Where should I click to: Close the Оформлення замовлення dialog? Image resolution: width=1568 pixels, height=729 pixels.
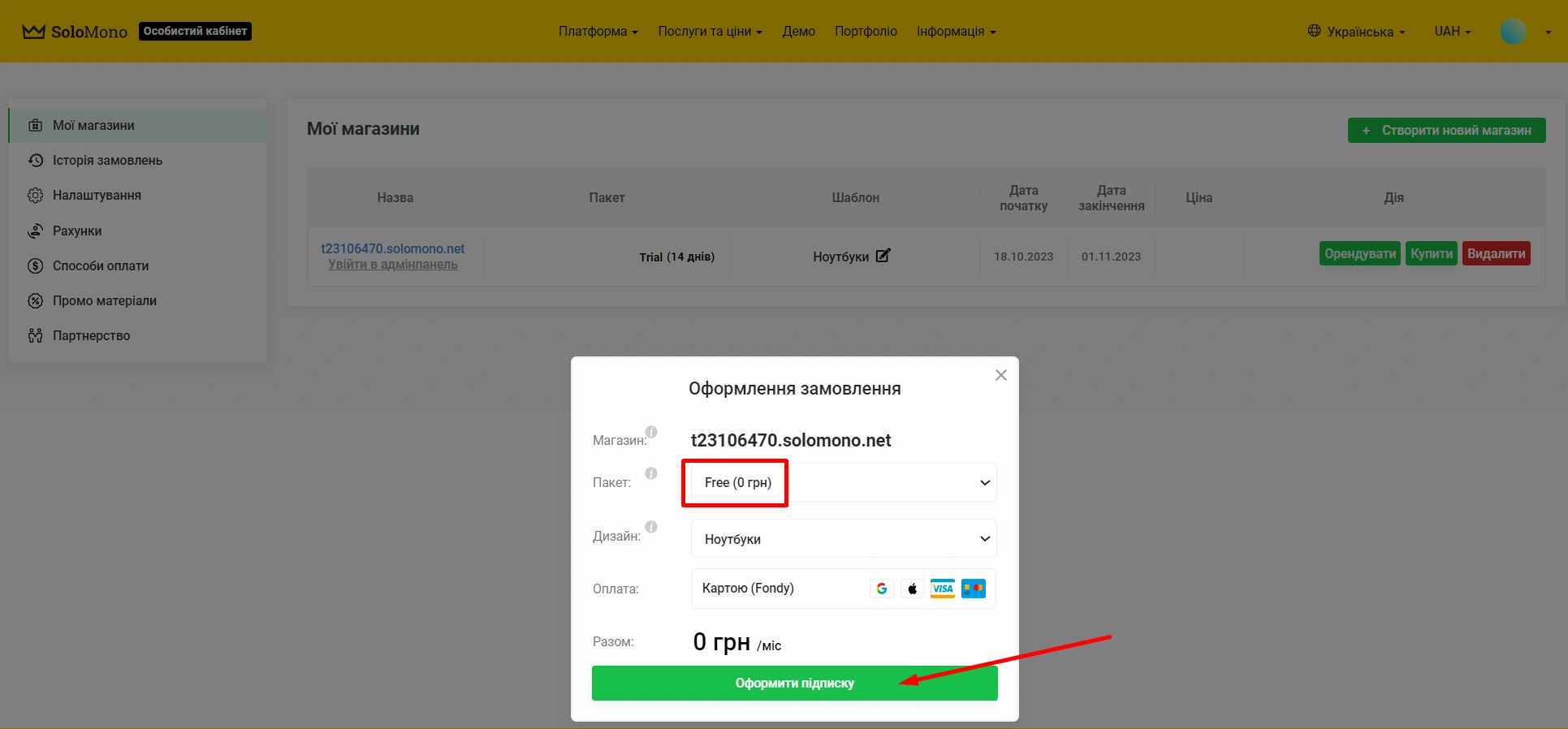[1000, 375]
